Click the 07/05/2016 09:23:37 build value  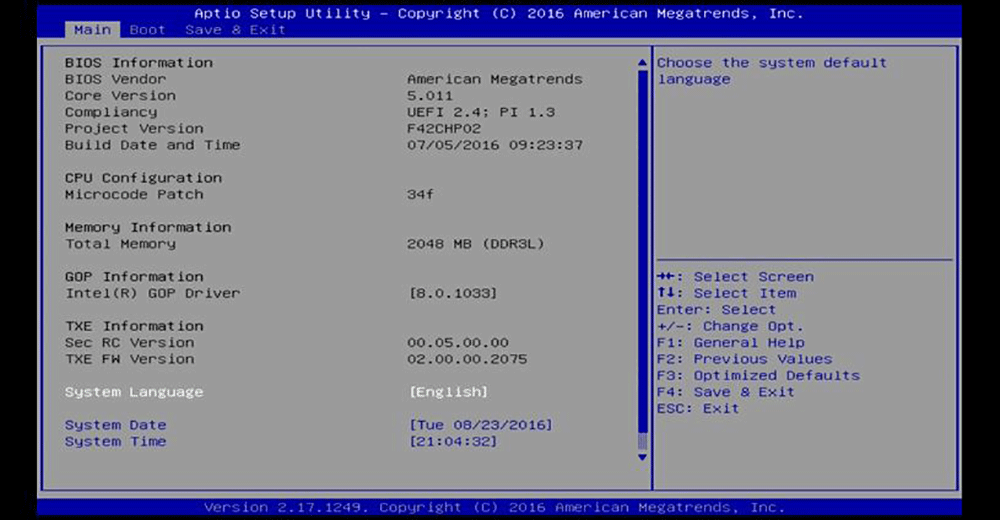point(495,145)
